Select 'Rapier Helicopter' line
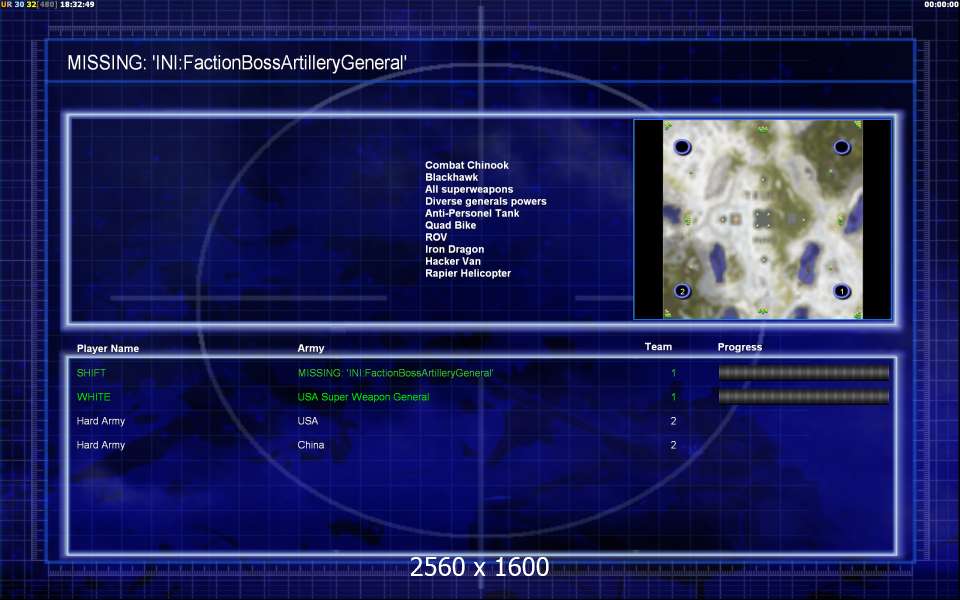This screenshot has width=960, height=600. tap(468, 273)
